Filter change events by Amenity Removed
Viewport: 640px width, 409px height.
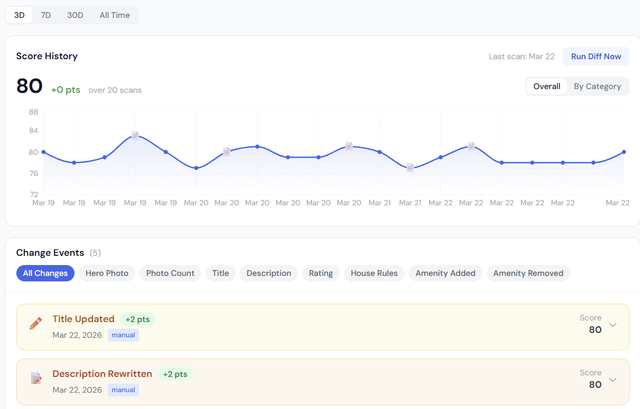click(x=528, y=273)
